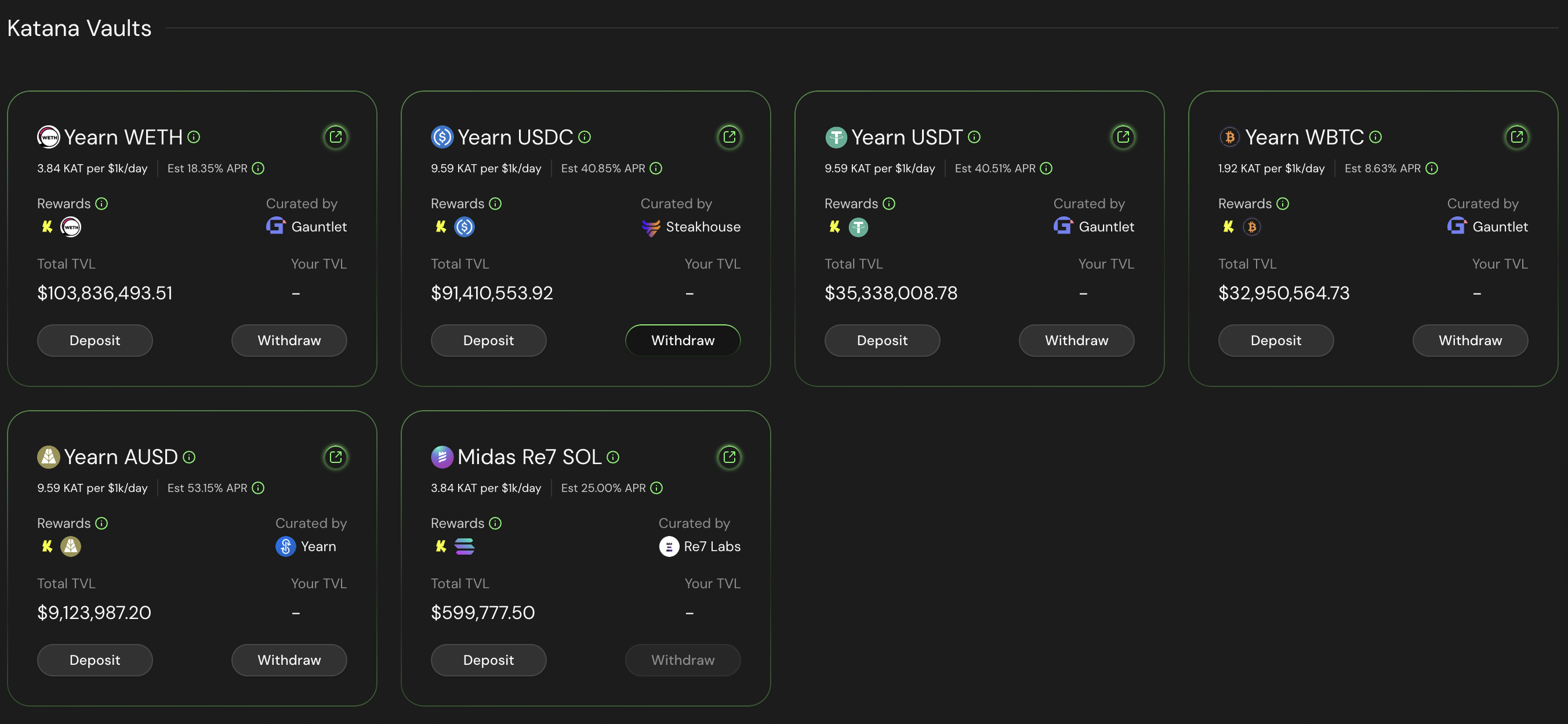
Task: Click the Rewards info icon on Yearn USDT card
Action: pos(889,204)
